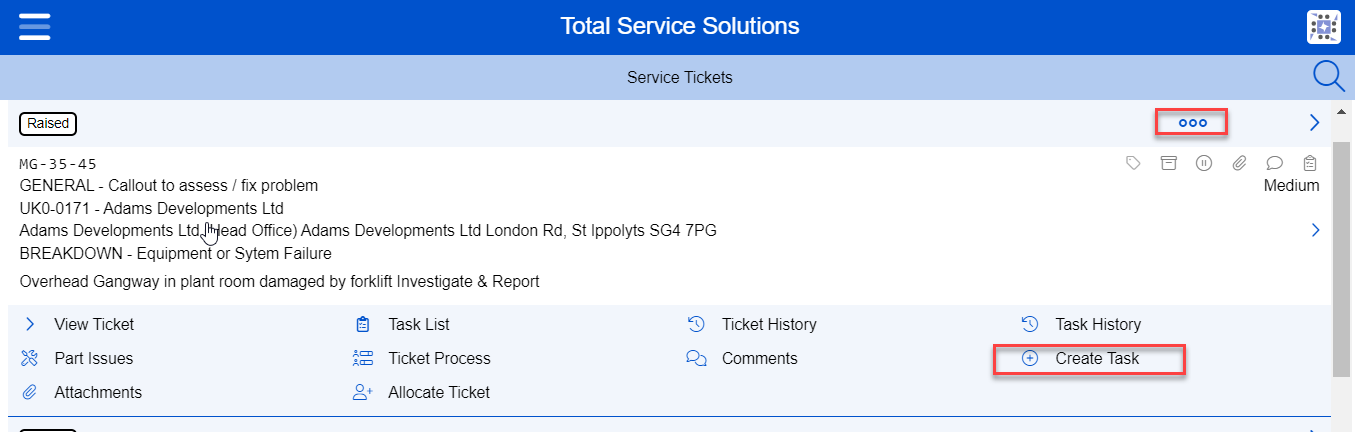Click the vertical scrollbar thumb
The height and width of the screenshot is (432, 1355).
coord(1342,260)
